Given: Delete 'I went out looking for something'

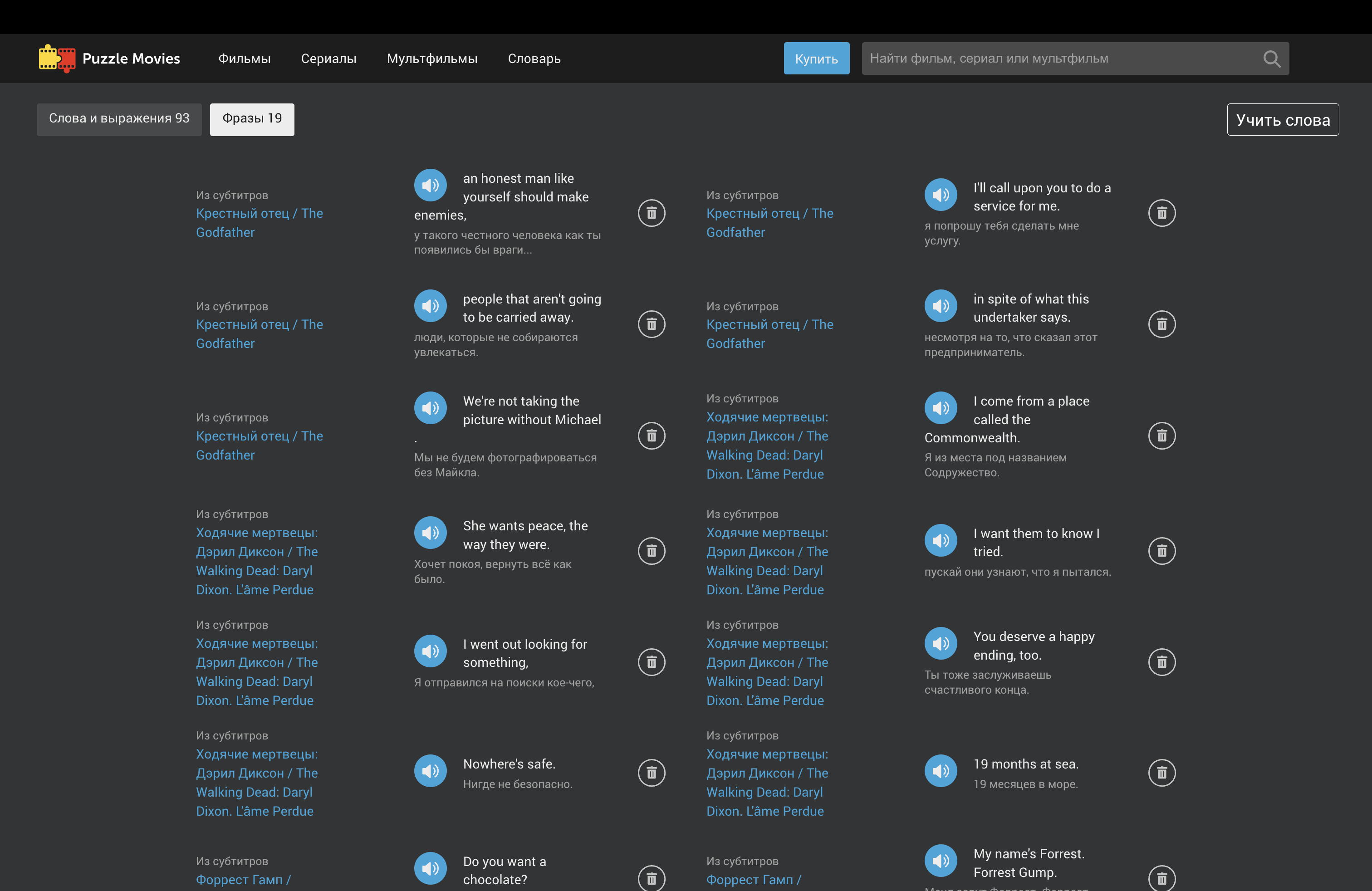Looking at the screenshot, I should [x=652, y=662].
